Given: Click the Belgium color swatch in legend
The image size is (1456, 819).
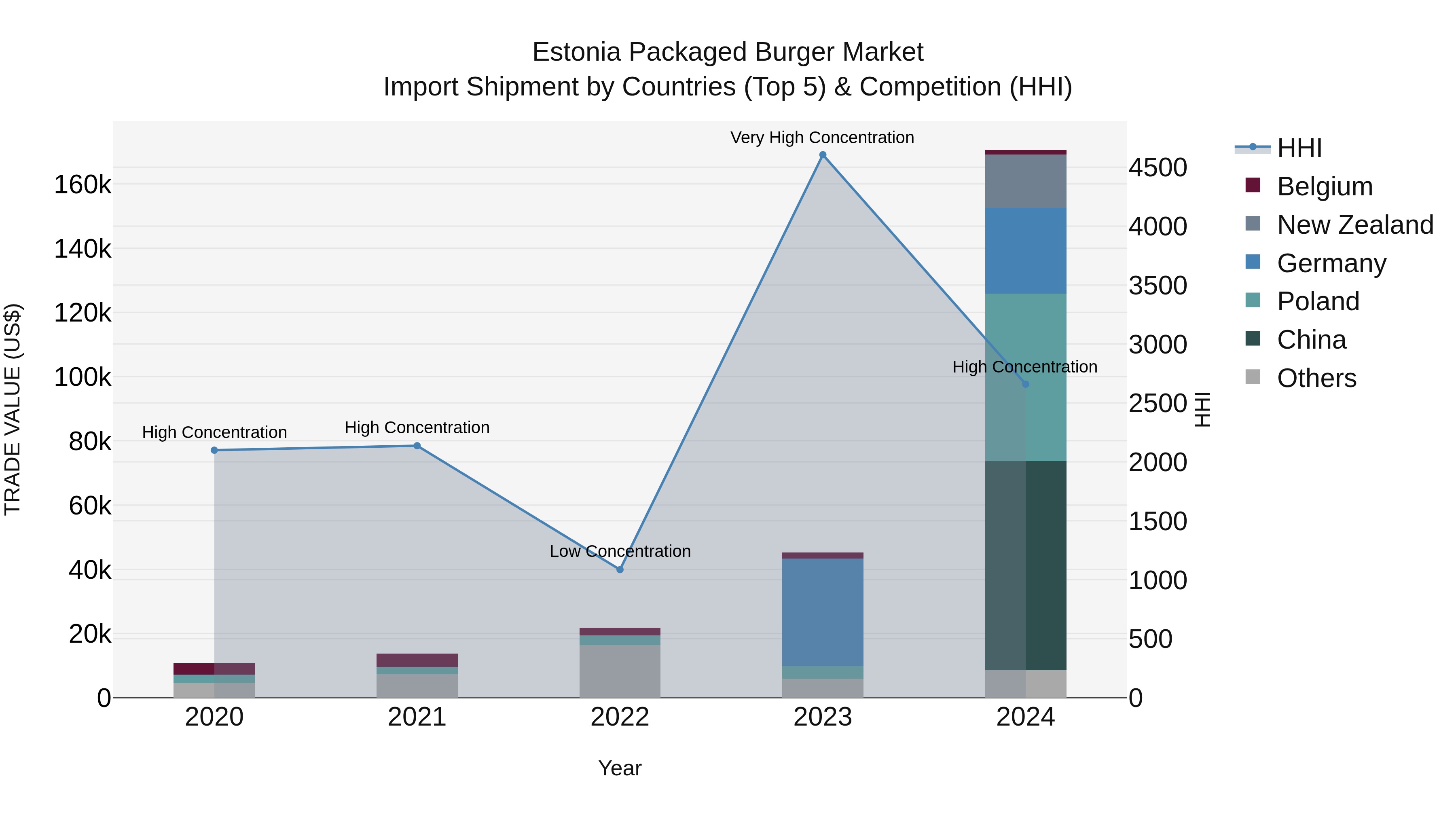Looking at the screenshot, I should (x=1253, y=185).
